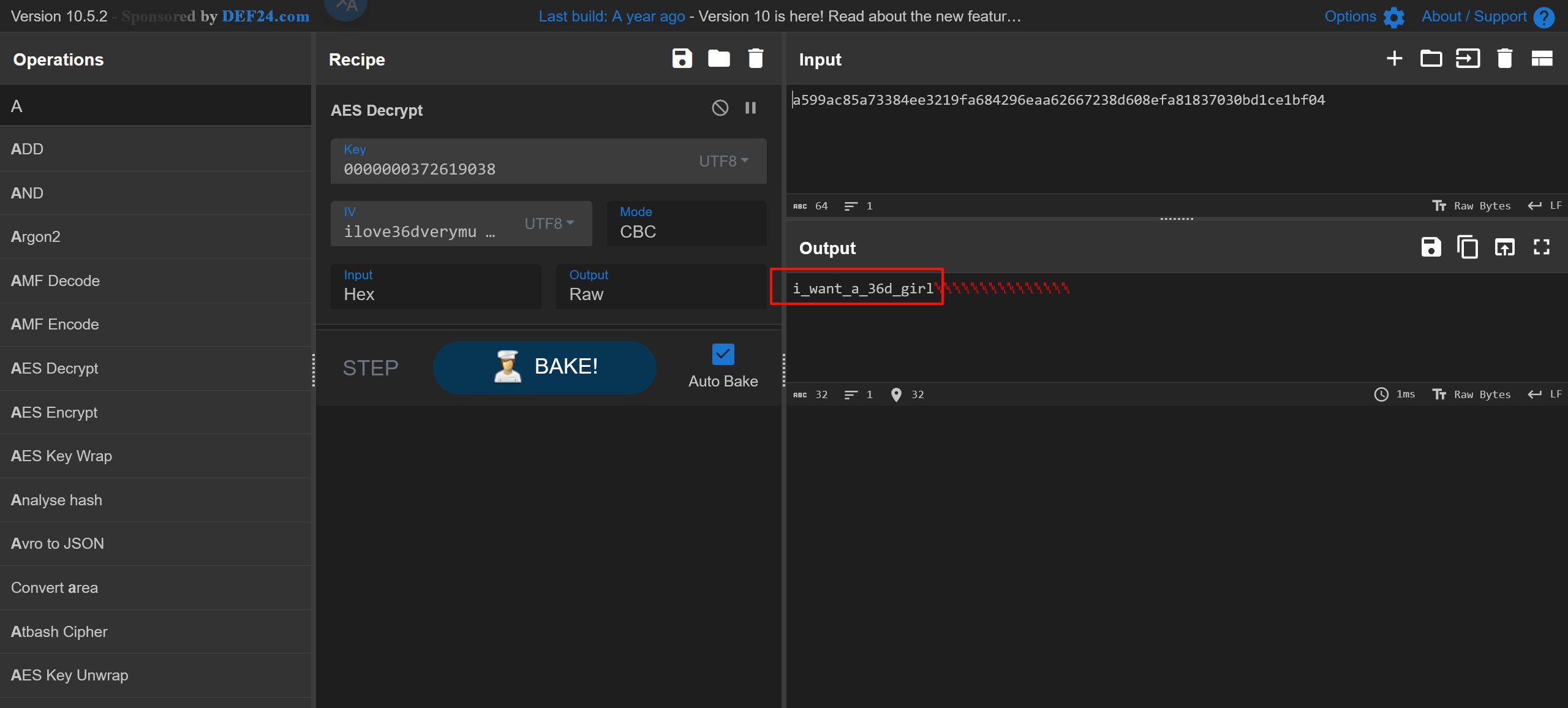Save the current recipe
Viewport: 1568px width, 708px height.
pos(682,59)
